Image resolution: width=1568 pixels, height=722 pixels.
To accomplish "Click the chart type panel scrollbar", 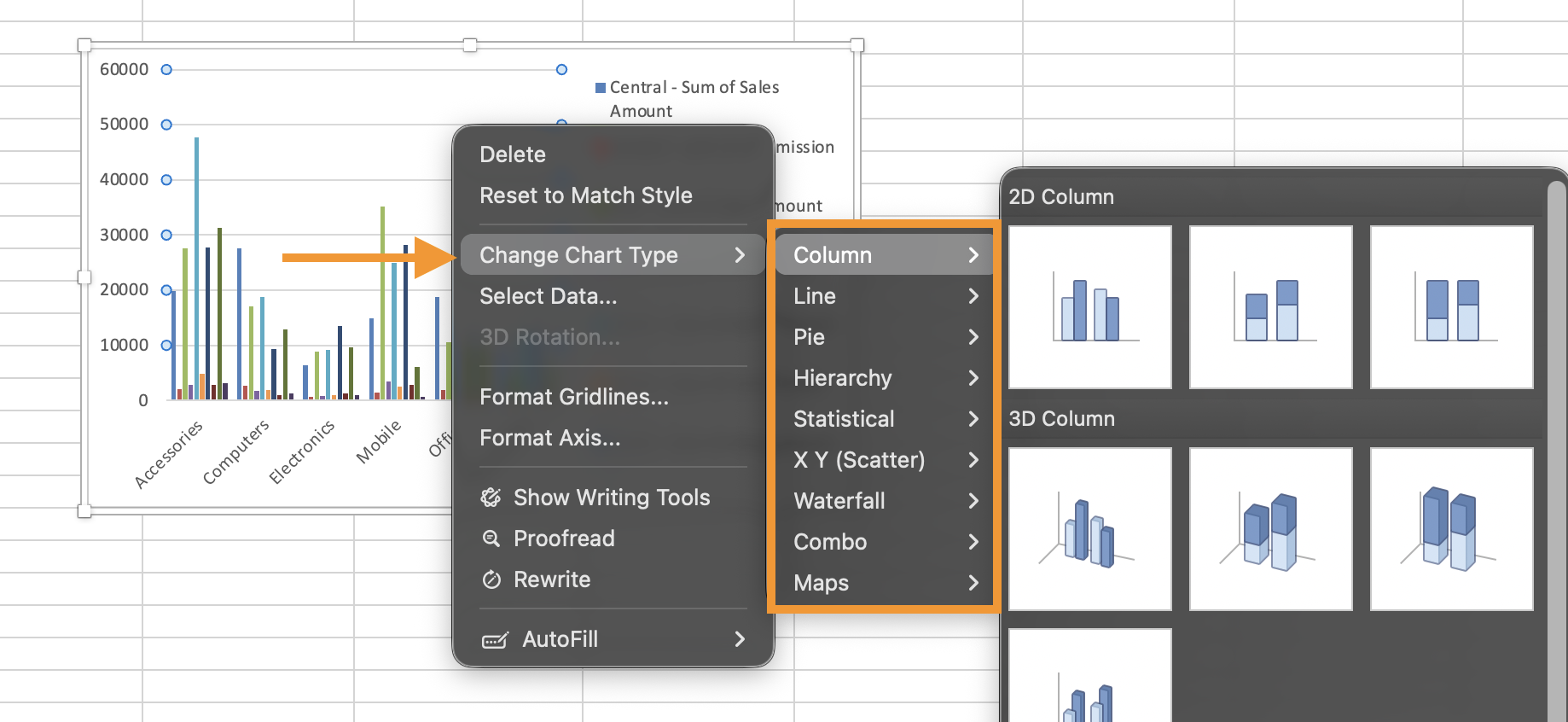I will pos(1556,427).
